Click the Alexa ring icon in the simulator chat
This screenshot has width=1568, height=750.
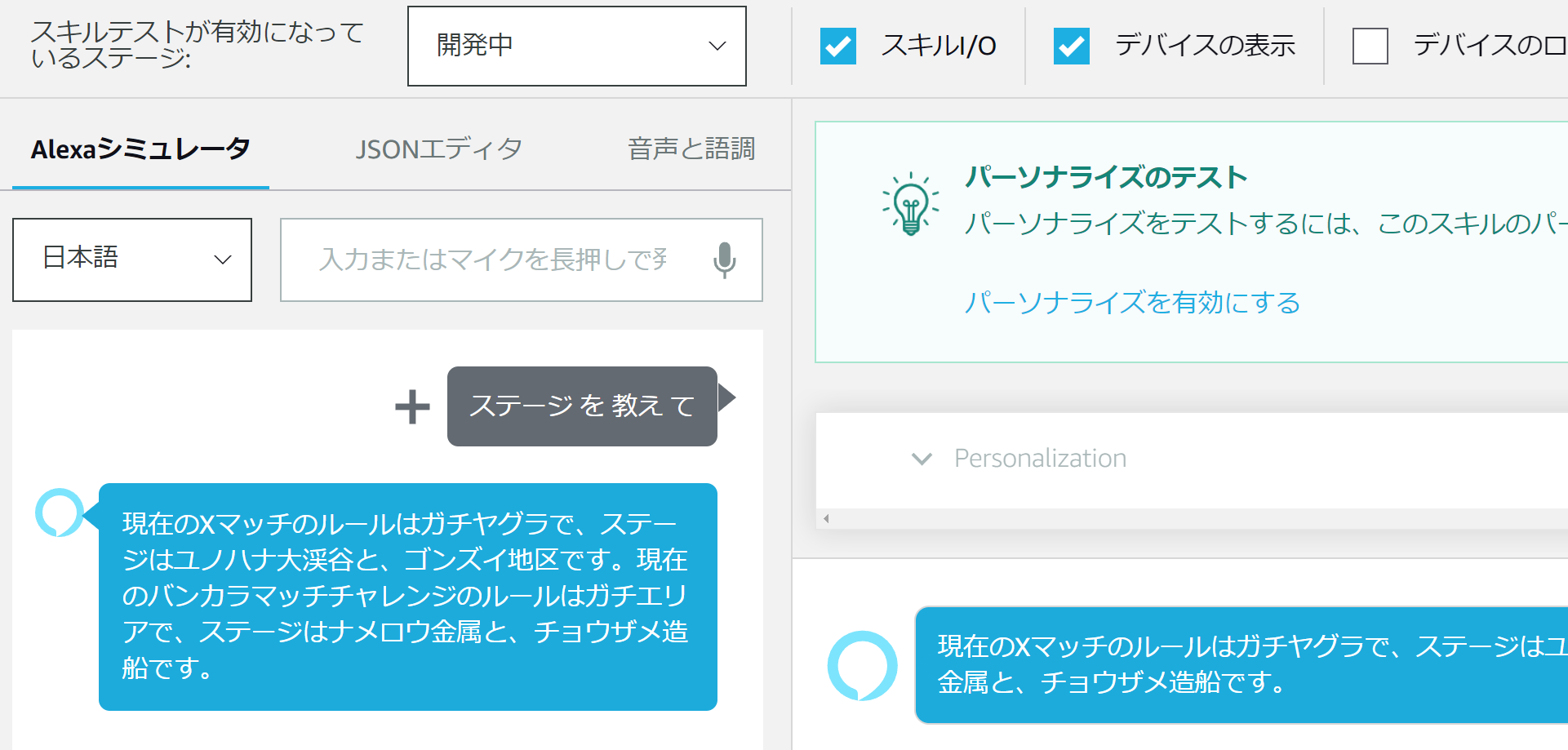[60, 513]
